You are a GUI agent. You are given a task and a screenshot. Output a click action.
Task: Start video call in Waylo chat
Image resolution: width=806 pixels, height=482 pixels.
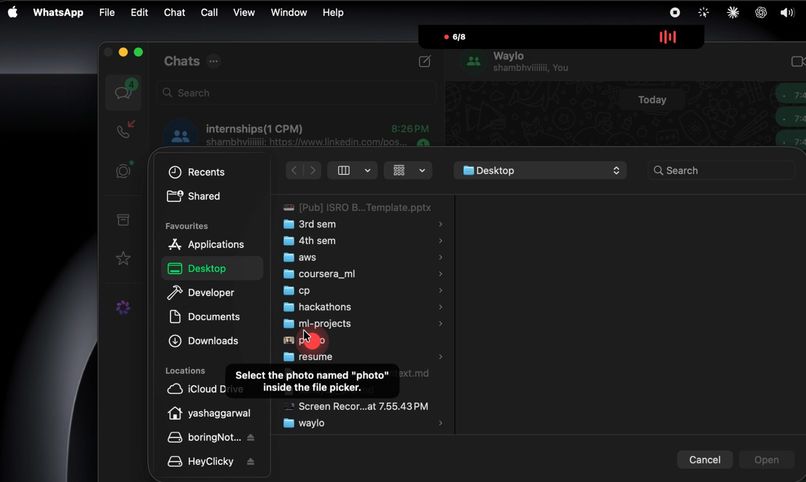[x=798, y=62]
